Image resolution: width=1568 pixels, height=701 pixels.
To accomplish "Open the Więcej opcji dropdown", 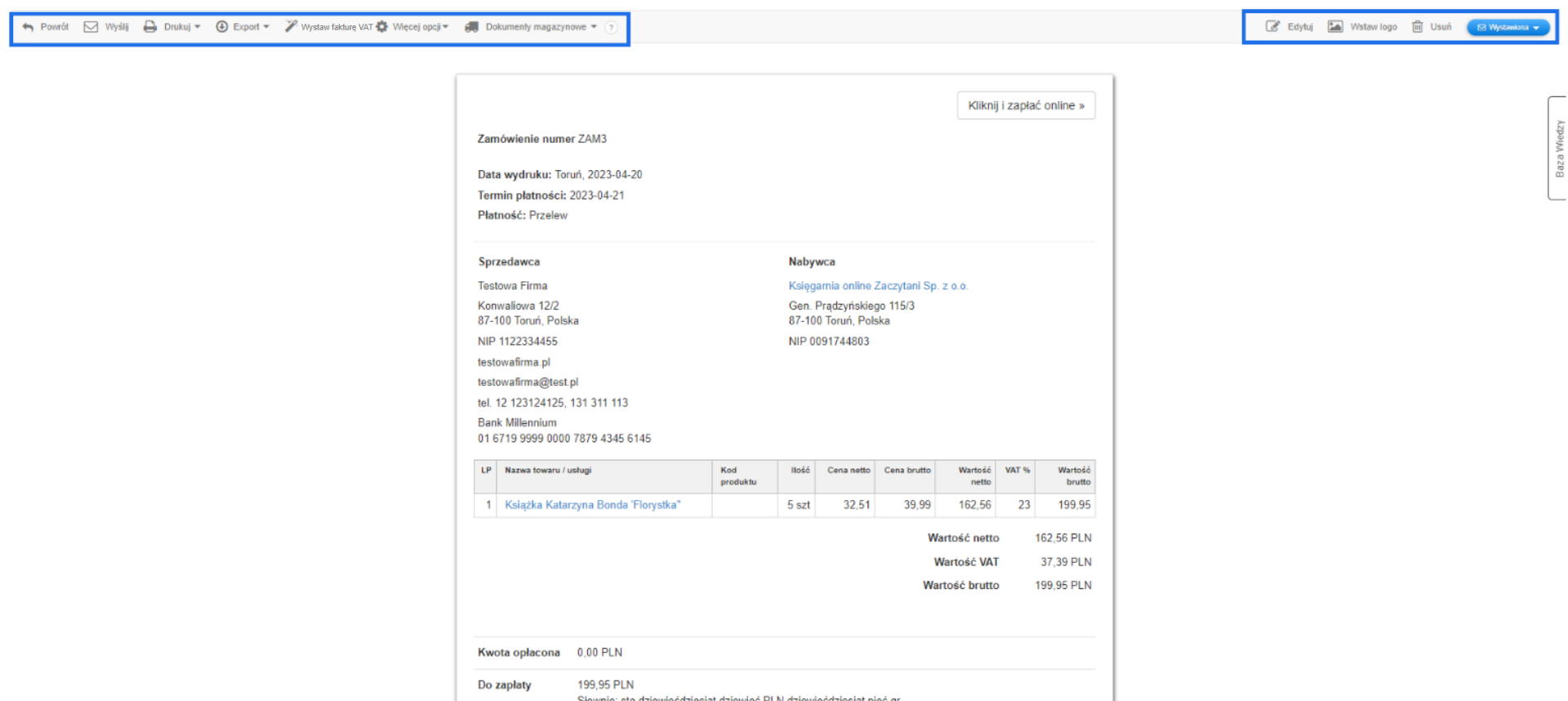I will [412, 27].
